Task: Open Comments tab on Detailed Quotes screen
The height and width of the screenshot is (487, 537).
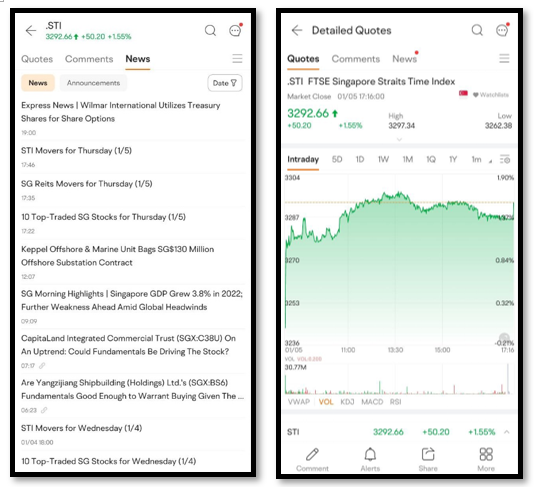Action: [x=356, y=59]
